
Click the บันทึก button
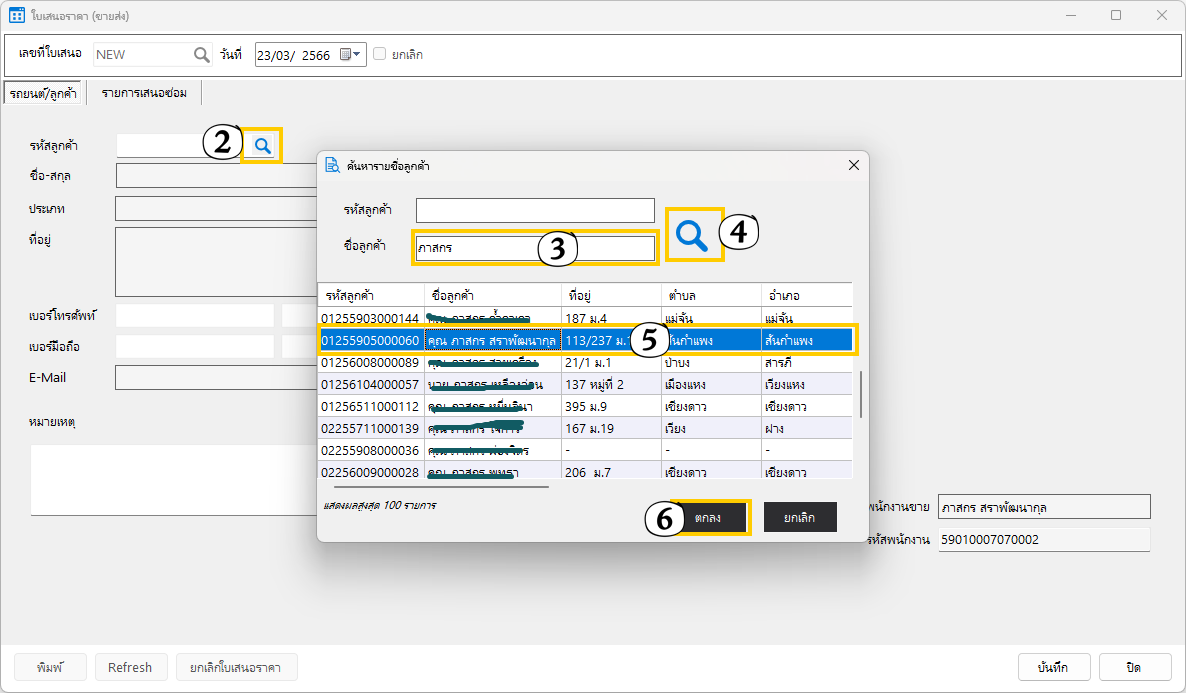(1053, 667)
